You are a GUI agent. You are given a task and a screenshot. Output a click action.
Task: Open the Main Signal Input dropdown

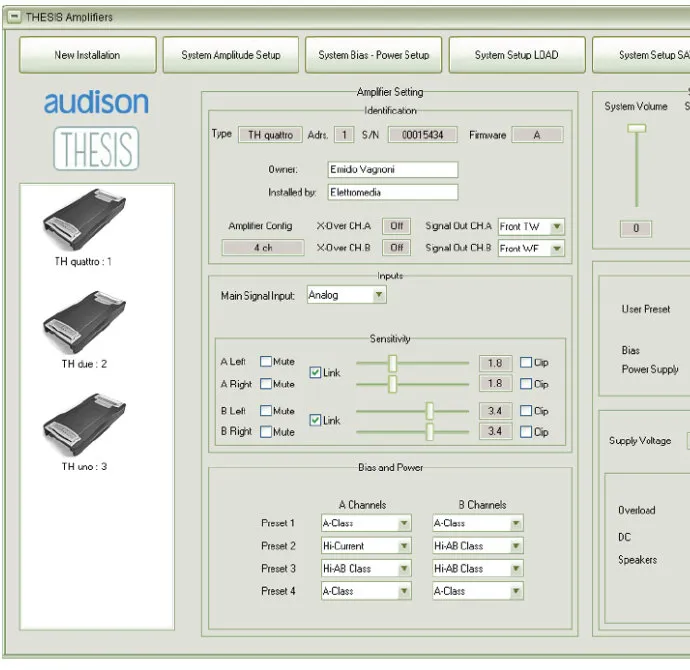(347, 295)
